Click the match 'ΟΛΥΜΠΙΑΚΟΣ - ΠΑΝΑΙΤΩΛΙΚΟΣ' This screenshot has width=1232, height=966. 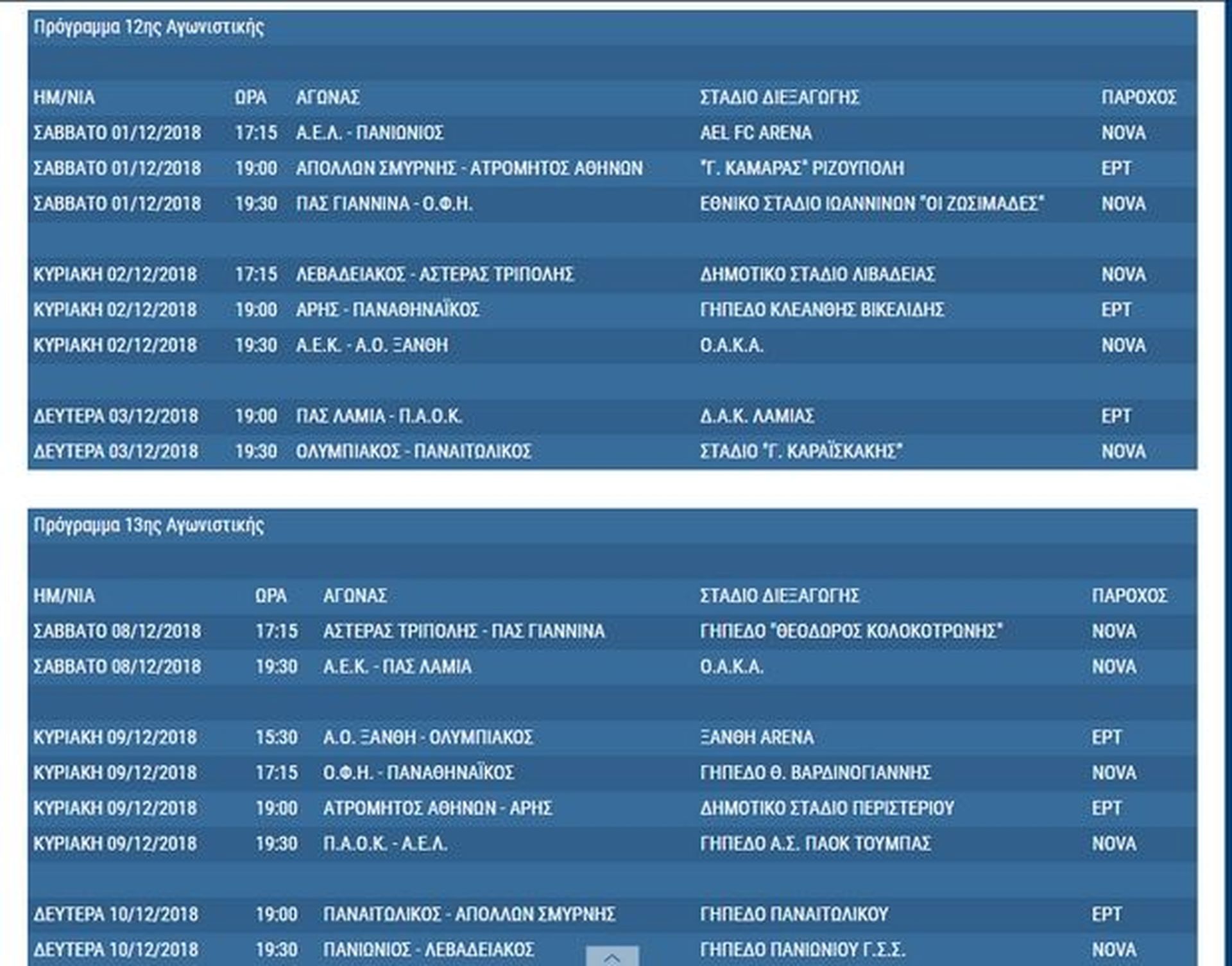point(413,452)
